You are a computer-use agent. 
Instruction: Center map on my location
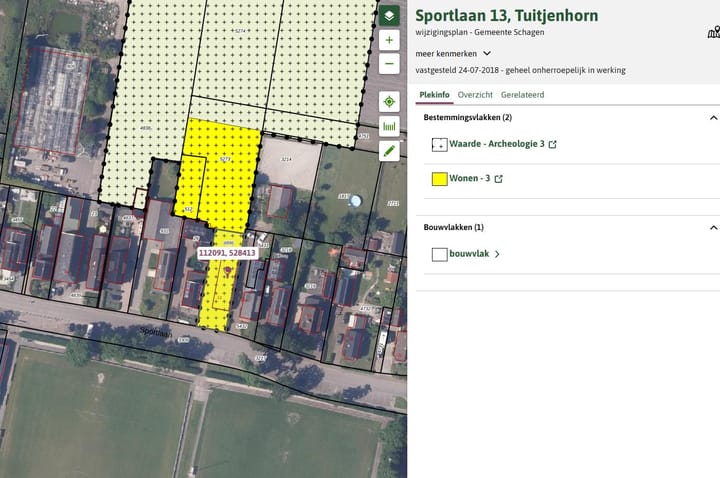389,102
